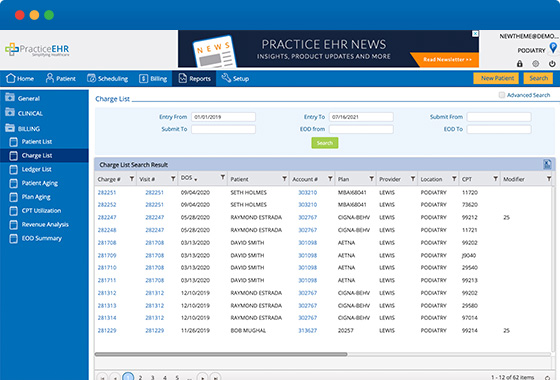Click the Entry To date field
Image resolution: width=560 pixels, height=380 pixels.
(x=361, y=117)
